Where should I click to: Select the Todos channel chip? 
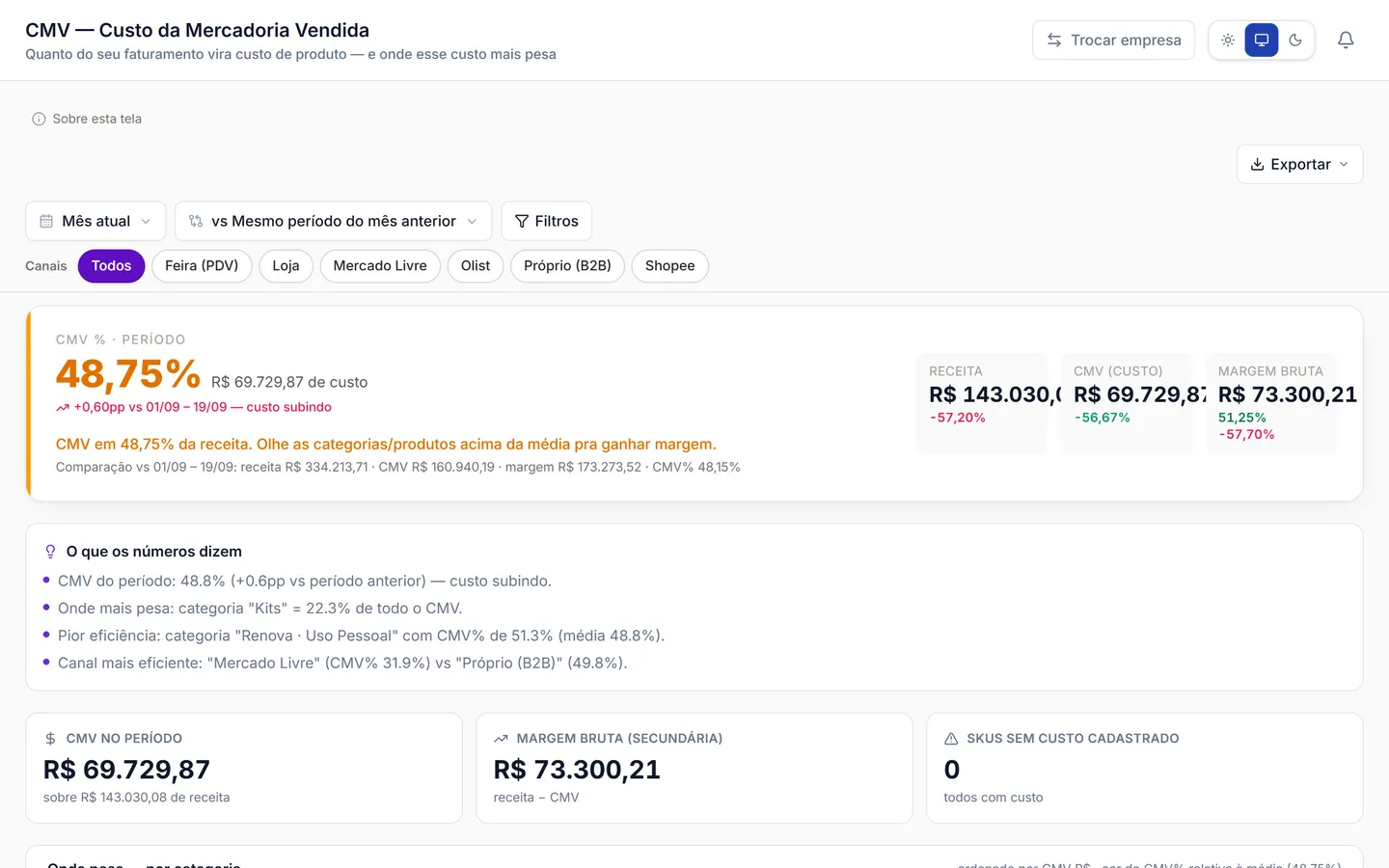pyautogui.click(x=111, y=266)
